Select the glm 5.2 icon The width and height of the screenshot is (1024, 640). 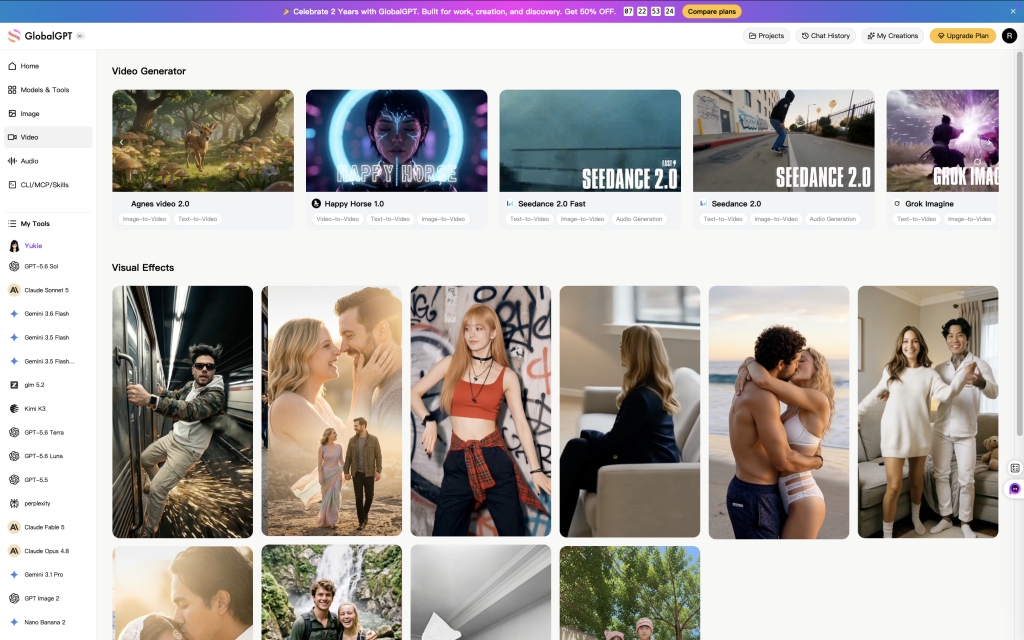point(14,385)
